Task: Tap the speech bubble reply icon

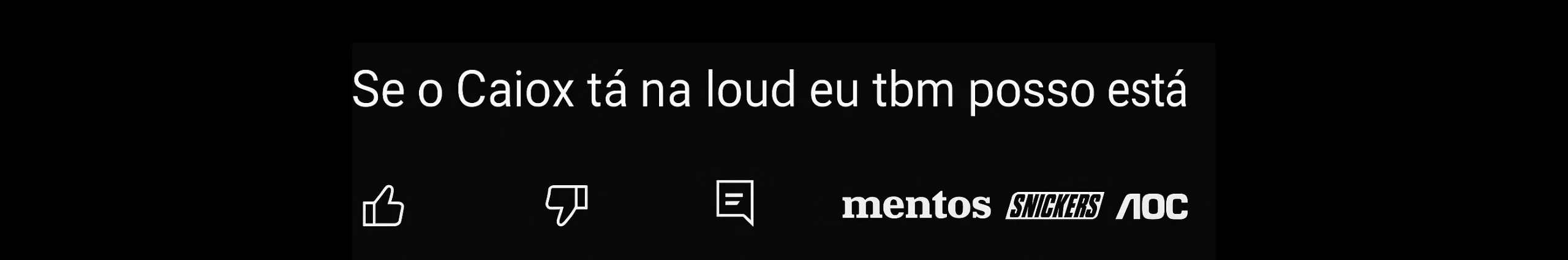Action: tap(735, 203)
